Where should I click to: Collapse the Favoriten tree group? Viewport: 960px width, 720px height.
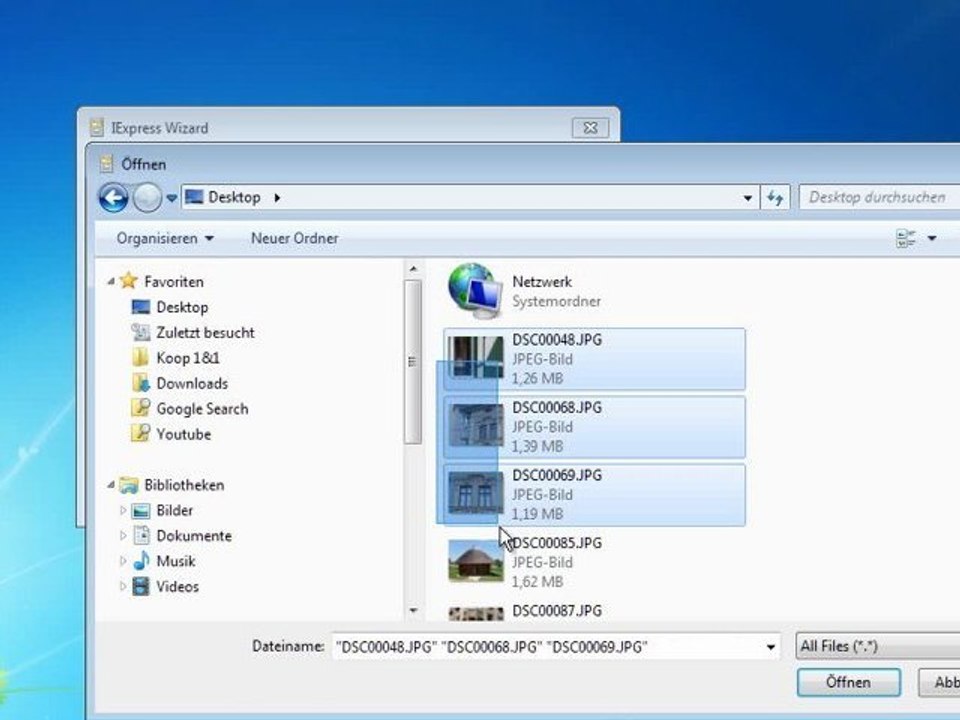(x=111, y=282)
